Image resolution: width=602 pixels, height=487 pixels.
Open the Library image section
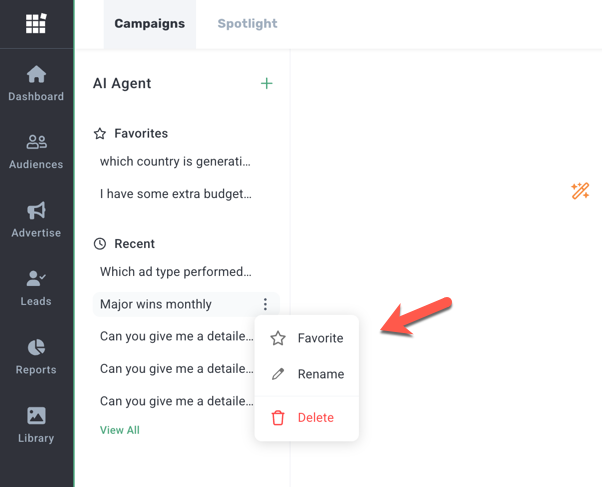point(36,425)
